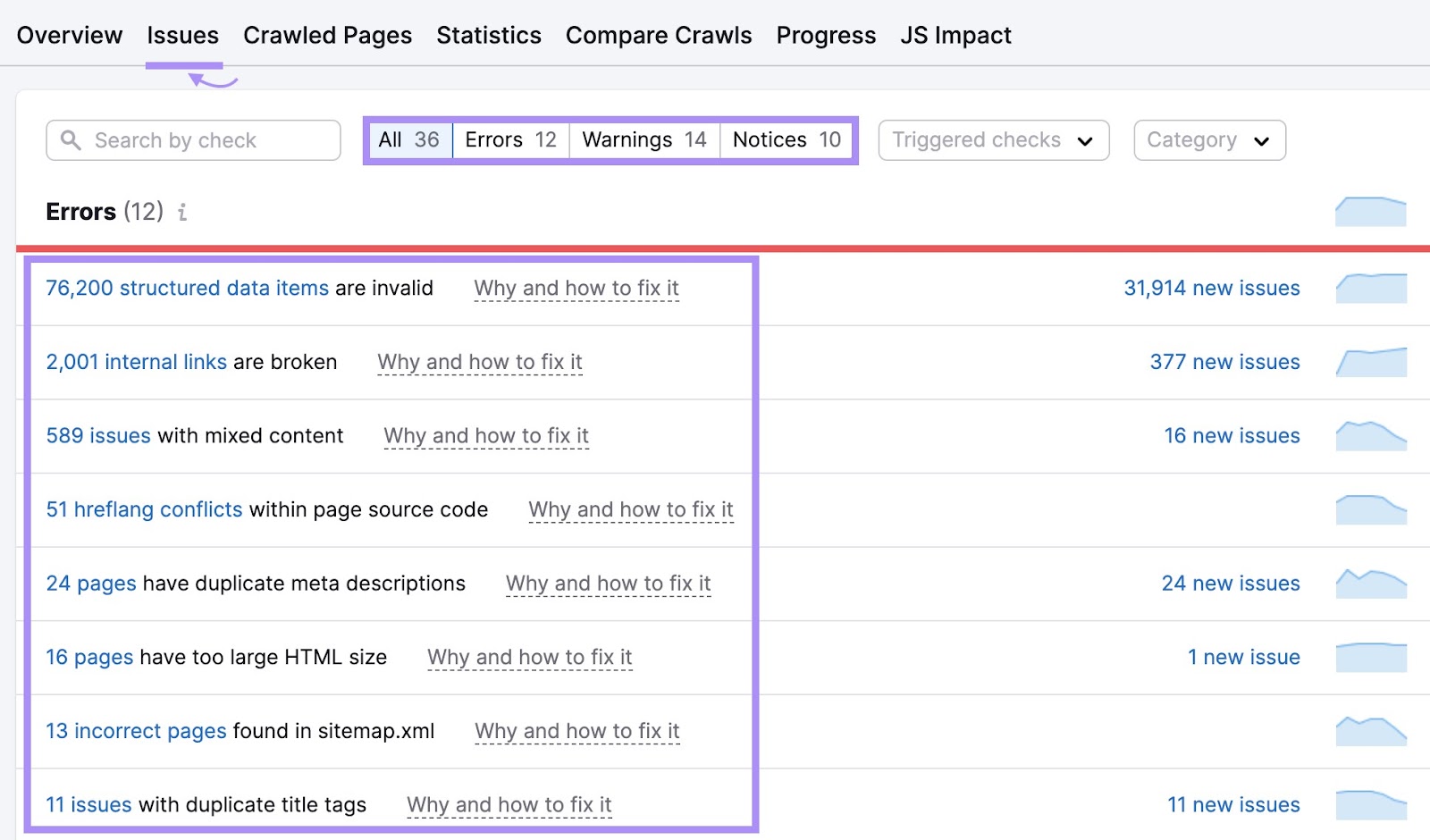Screen dimensions: 1430x840
Task: Open the trend sparkline next to Errors header
Action: (x=1371, y=212)
